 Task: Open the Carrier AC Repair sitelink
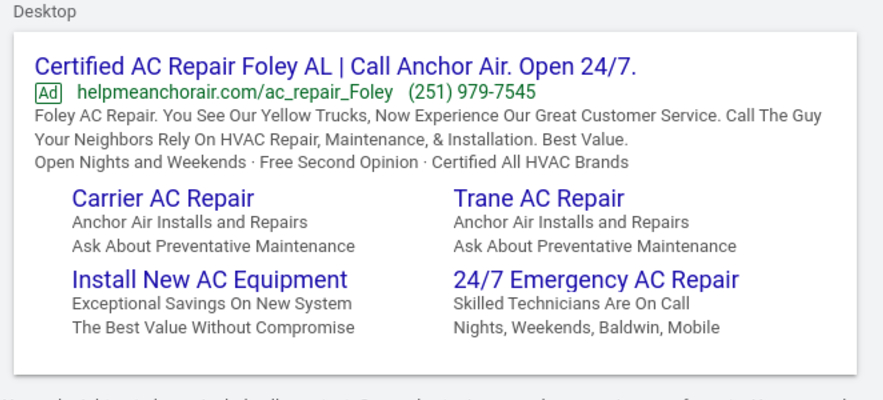[x=163, y=198]
